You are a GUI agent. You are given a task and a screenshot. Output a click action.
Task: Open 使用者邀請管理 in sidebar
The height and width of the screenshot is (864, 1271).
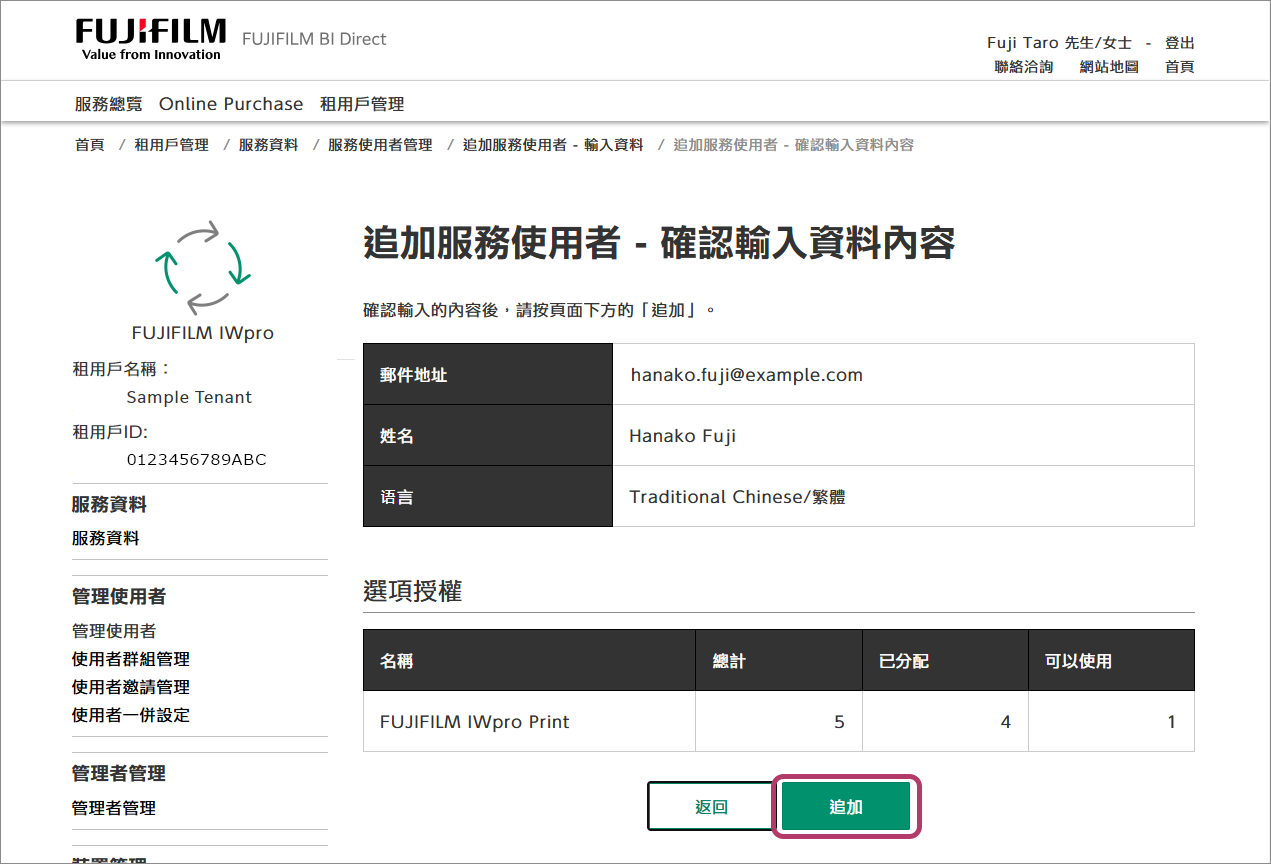[131, 687]
